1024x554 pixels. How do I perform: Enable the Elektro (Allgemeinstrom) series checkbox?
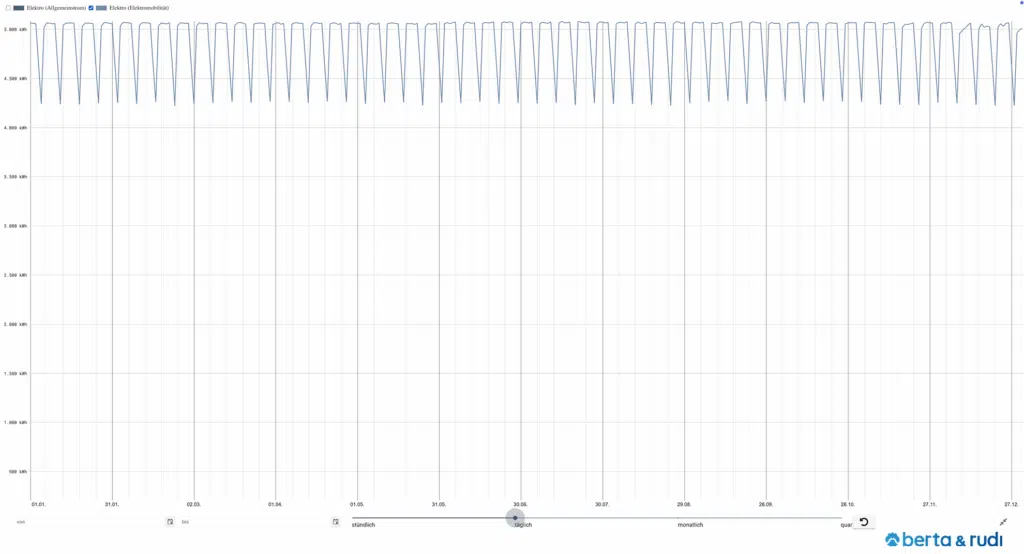tap(8, 8)
